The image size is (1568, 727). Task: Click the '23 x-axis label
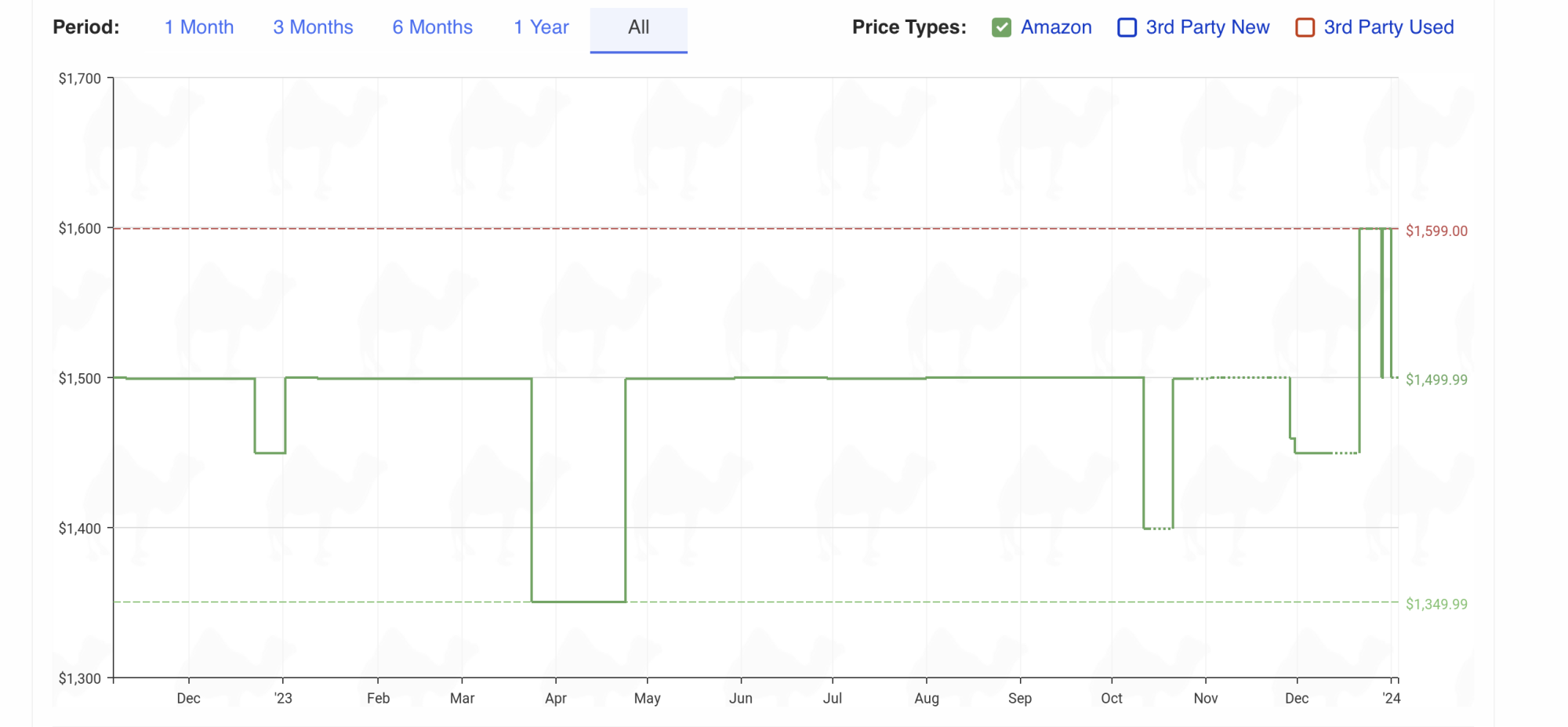pos(283,698)
